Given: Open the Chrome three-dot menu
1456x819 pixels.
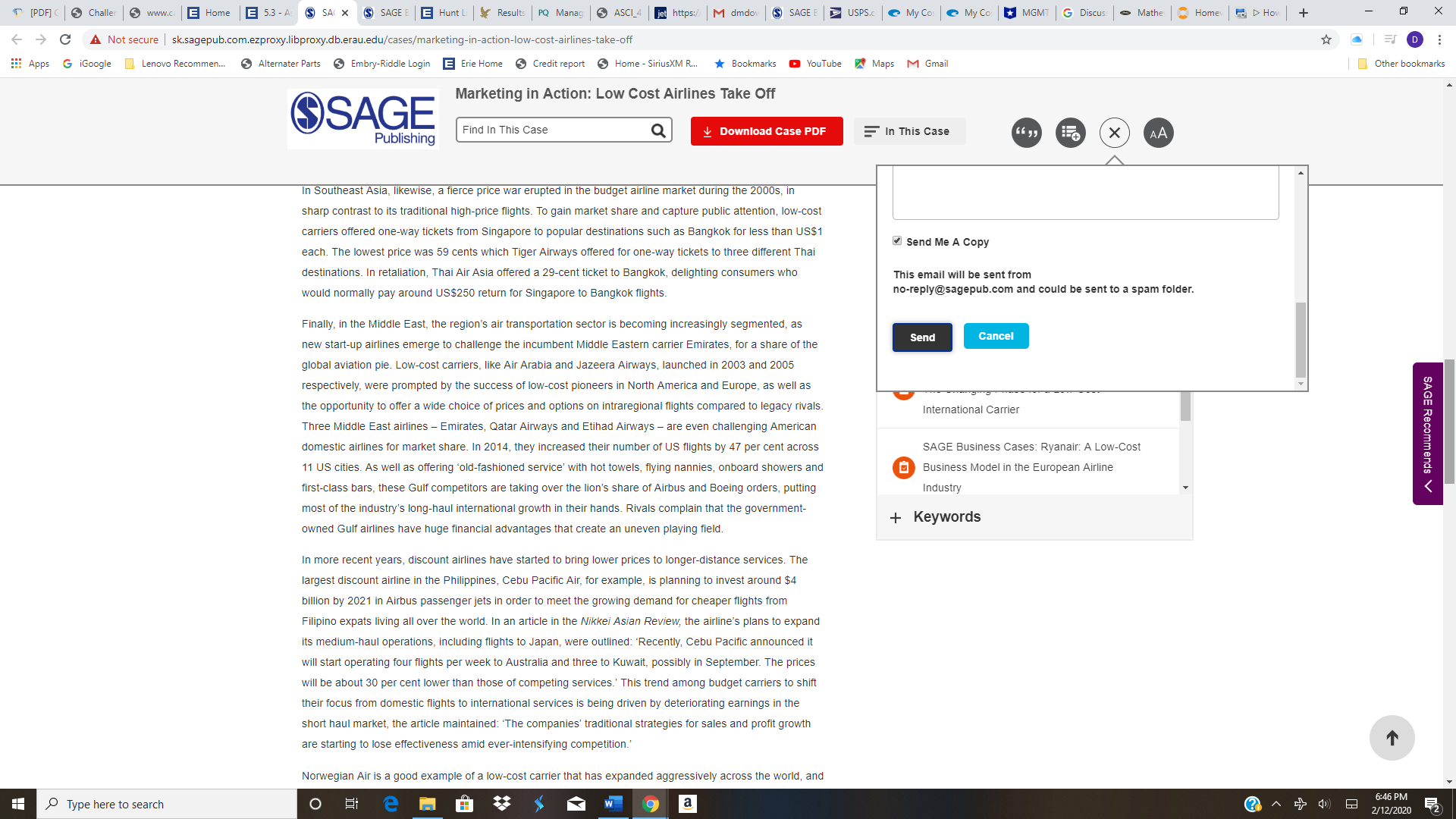Looking at the screenshot, I should point(1439,39).
